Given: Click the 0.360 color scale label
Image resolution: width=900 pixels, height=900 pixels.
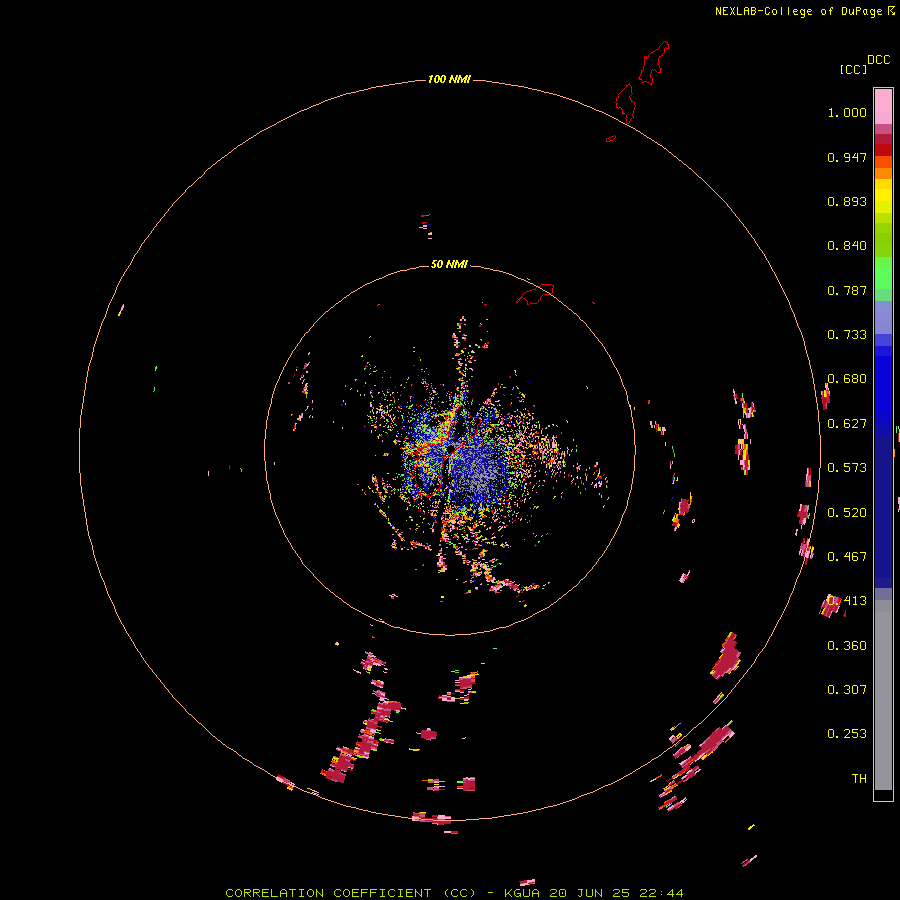Looking at the screenshot, I should tap(847, 646).
